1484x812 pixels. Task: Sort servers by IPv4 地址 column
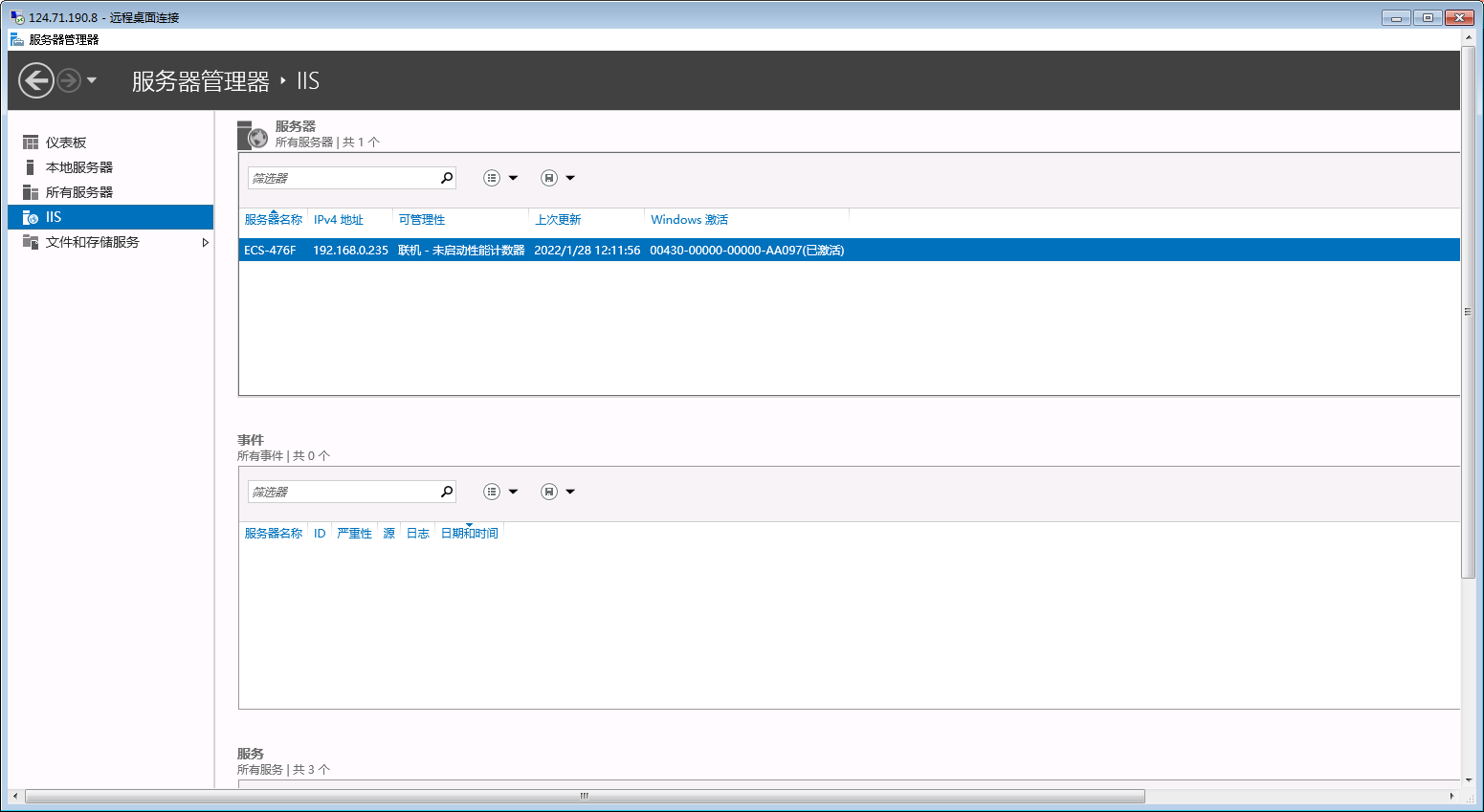(339, 220)
